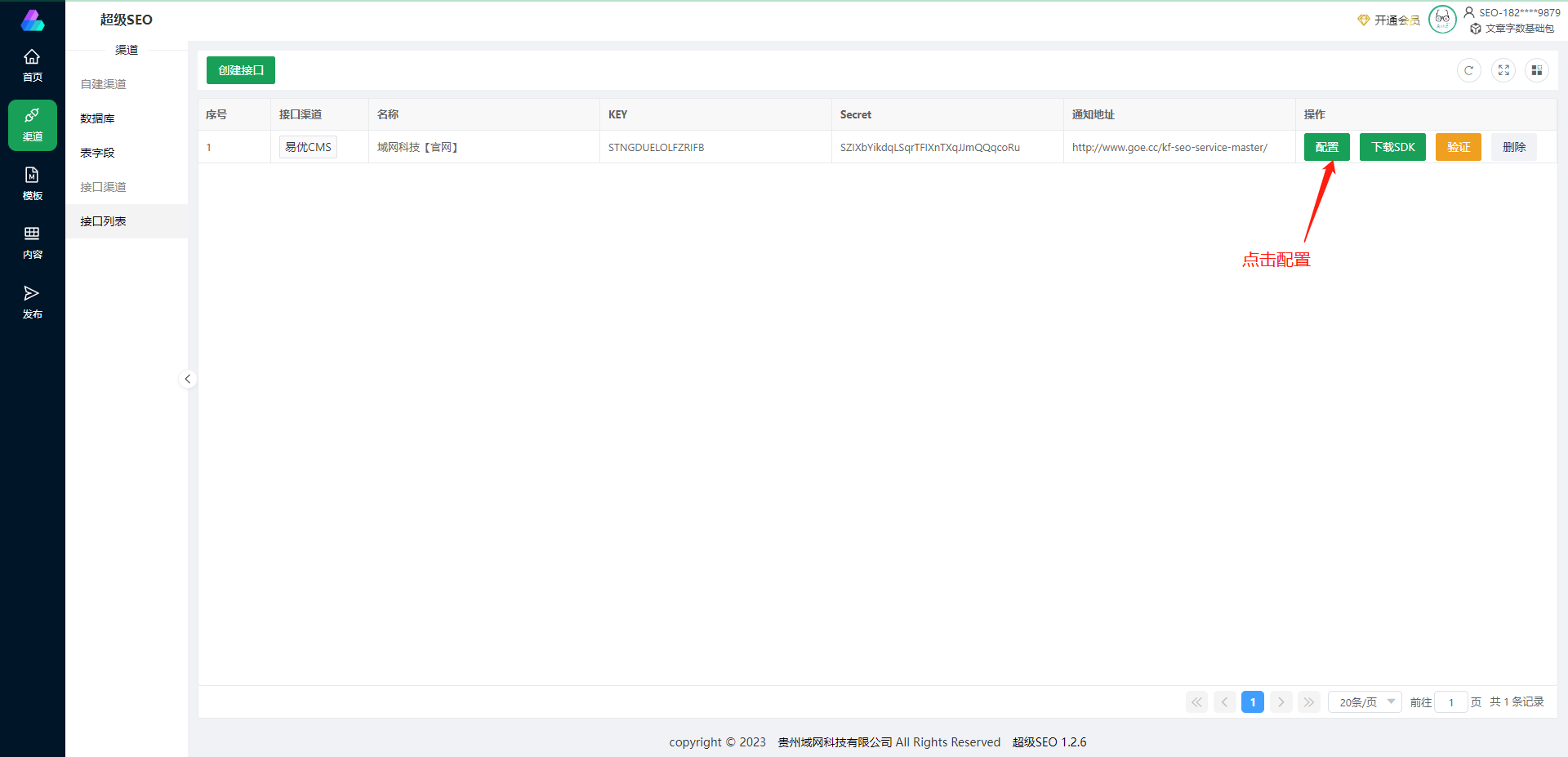The width and height of the screenshot is (1568, 757).
Task: Click the refresh table icon
Action: point(1468,70)
